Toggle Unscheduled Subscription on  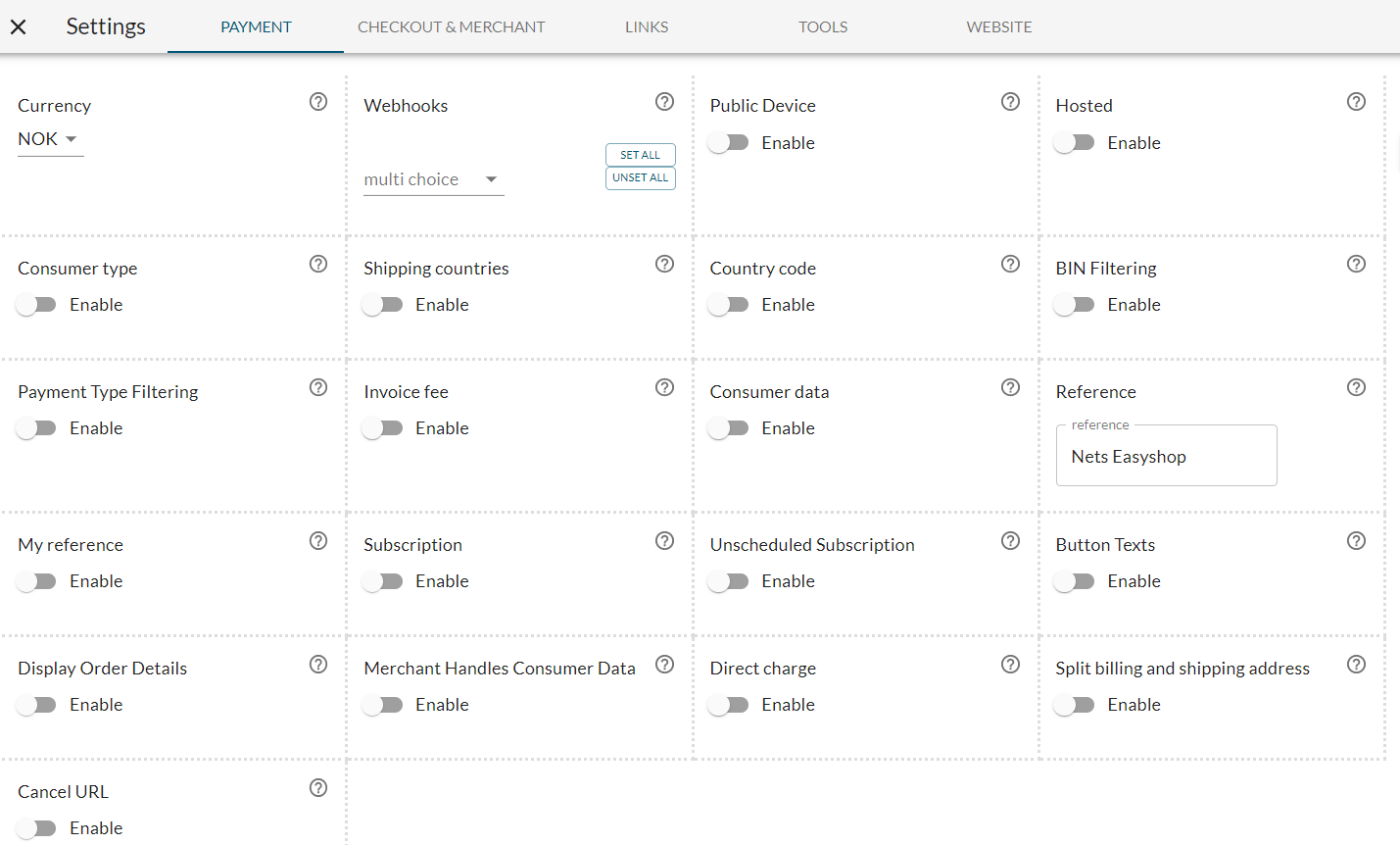tap(729, 581)
